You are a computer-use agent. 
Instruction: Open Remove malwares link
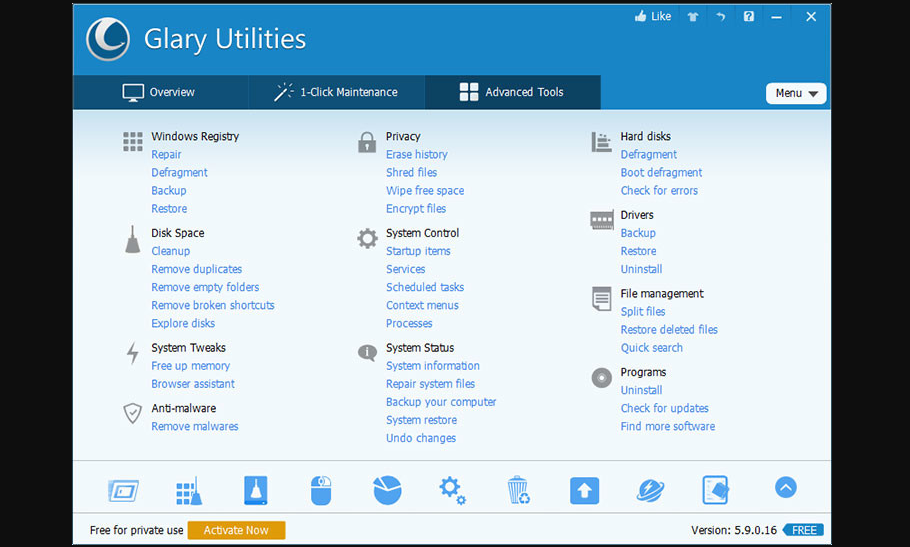coord(195,426)
